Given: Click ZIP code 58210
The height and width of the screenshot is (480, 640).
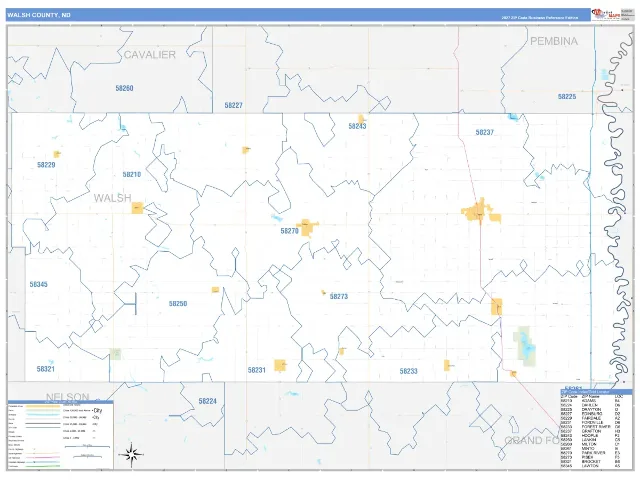Looking at the screenshot, I should [132, 175].
